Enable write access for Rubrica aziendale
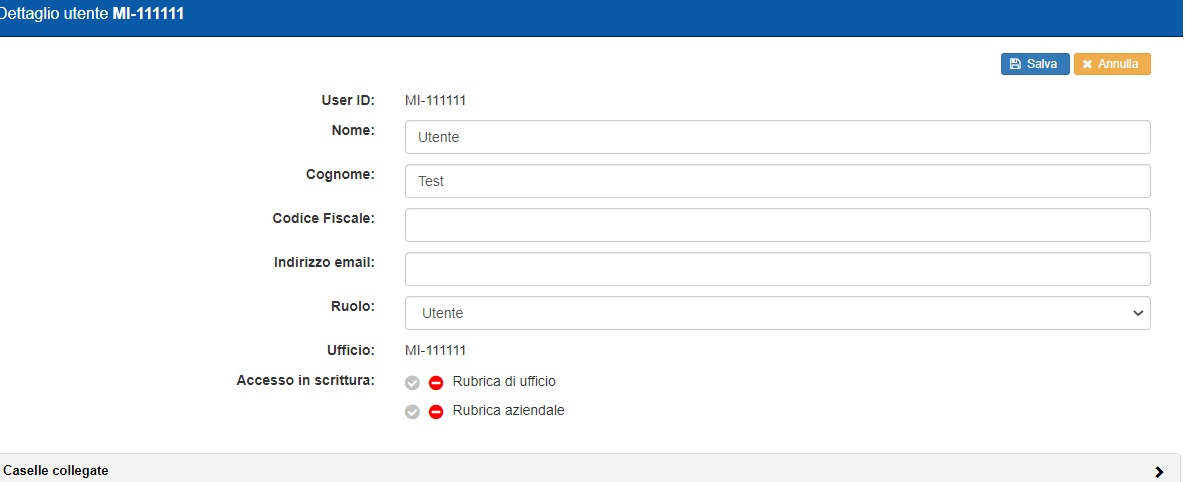This screenshot has height=482, width=1185. point(412,411)
